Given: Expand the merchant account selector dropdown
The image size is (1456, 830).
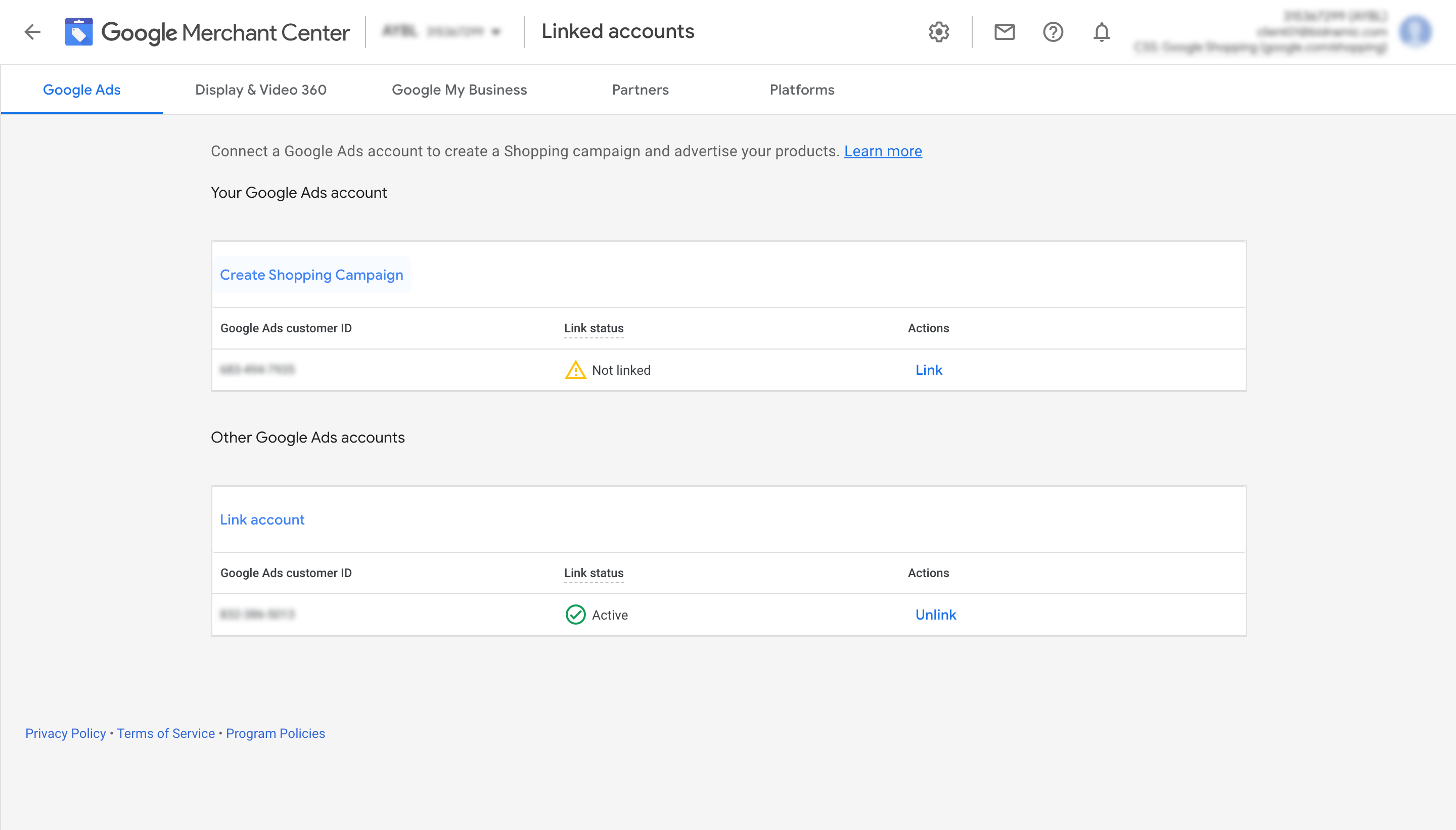Looking at the screenshot, I should pyautogui.click(x=442, y=32).
